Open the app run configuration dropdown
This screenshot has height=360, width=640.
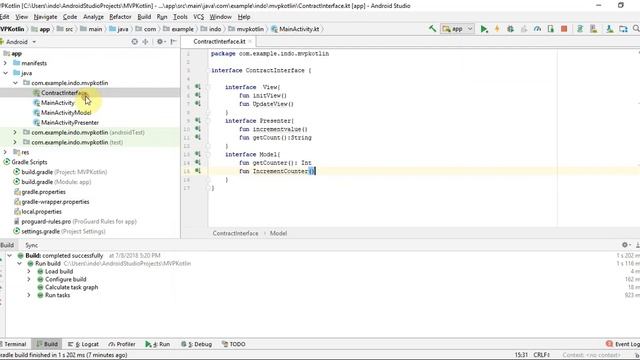pos(457,29)
